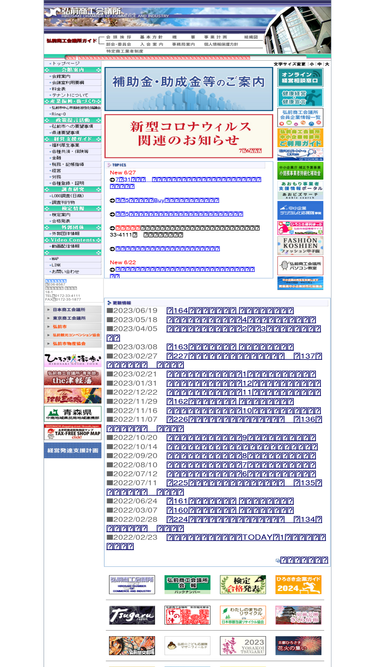Open 組織図 in the top guide navigation
Viewport: 375px width, 667px height.
(251, 37)
